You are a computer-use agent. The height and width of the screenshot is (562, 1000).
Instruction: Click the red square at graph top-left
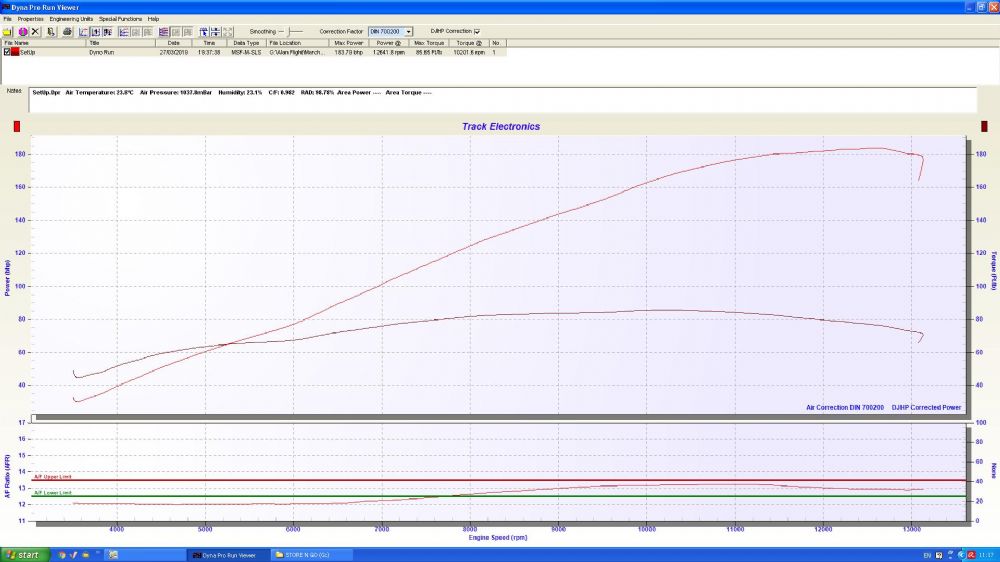point(17,126)
